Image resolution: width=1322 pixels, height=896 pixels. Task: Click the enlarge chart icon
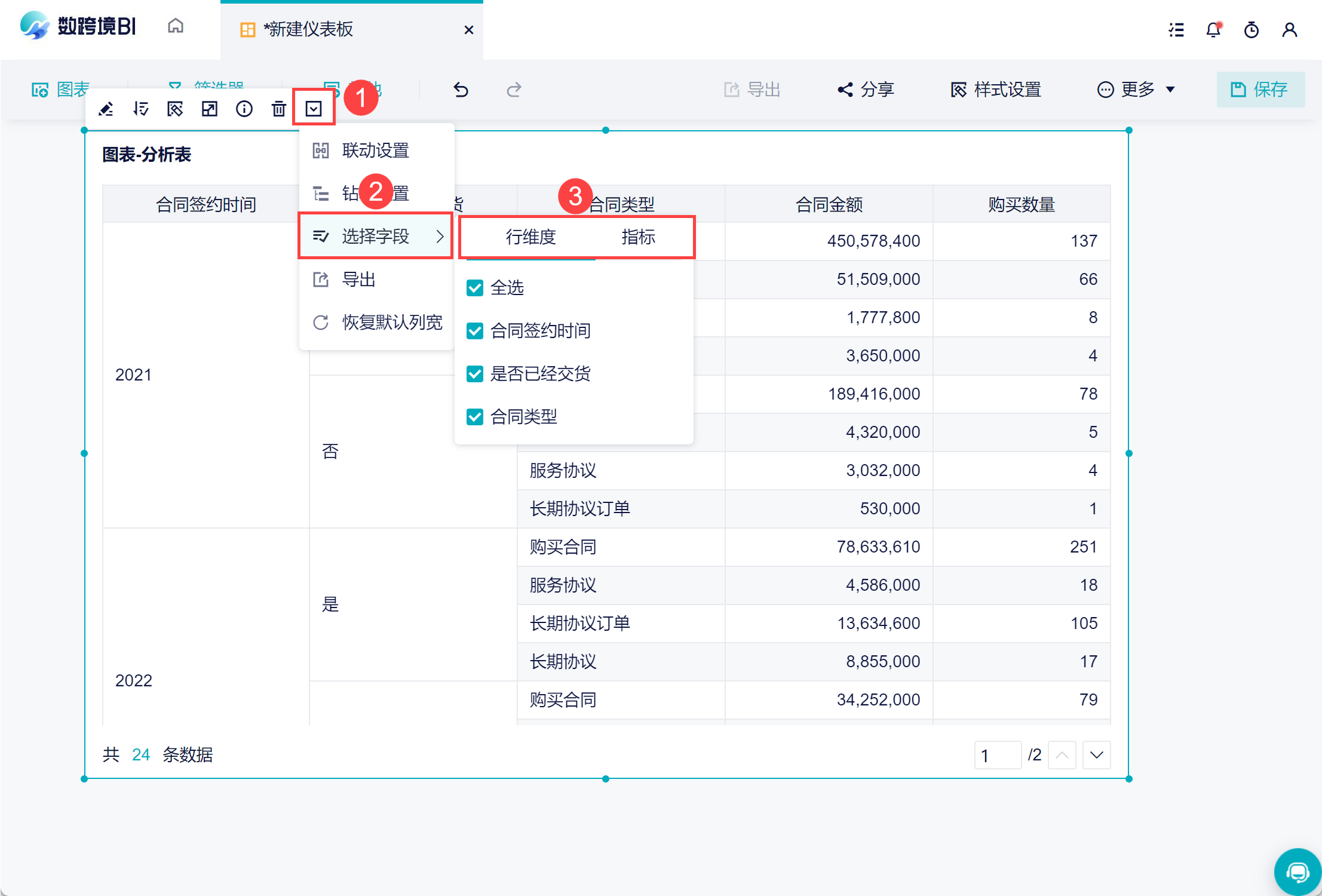pyautogui.click(x=210, y=109)
